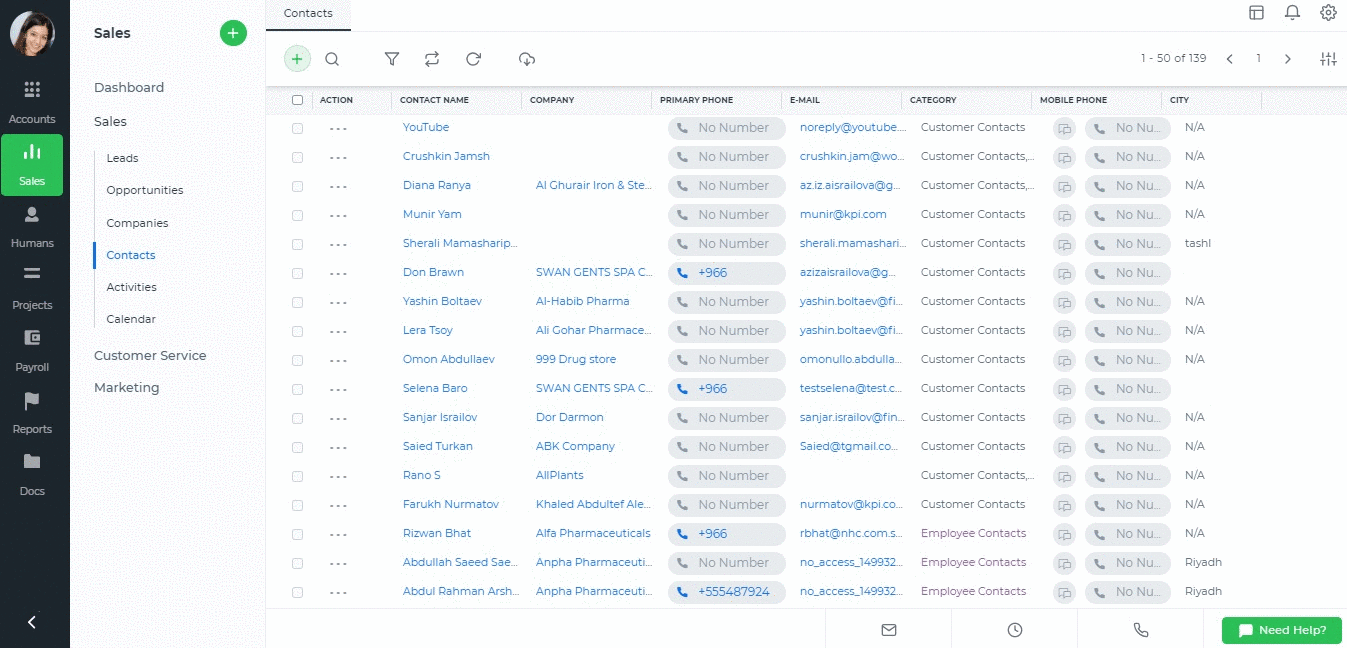
Task: Go to next page of contacts
Action: (1288, 59)
